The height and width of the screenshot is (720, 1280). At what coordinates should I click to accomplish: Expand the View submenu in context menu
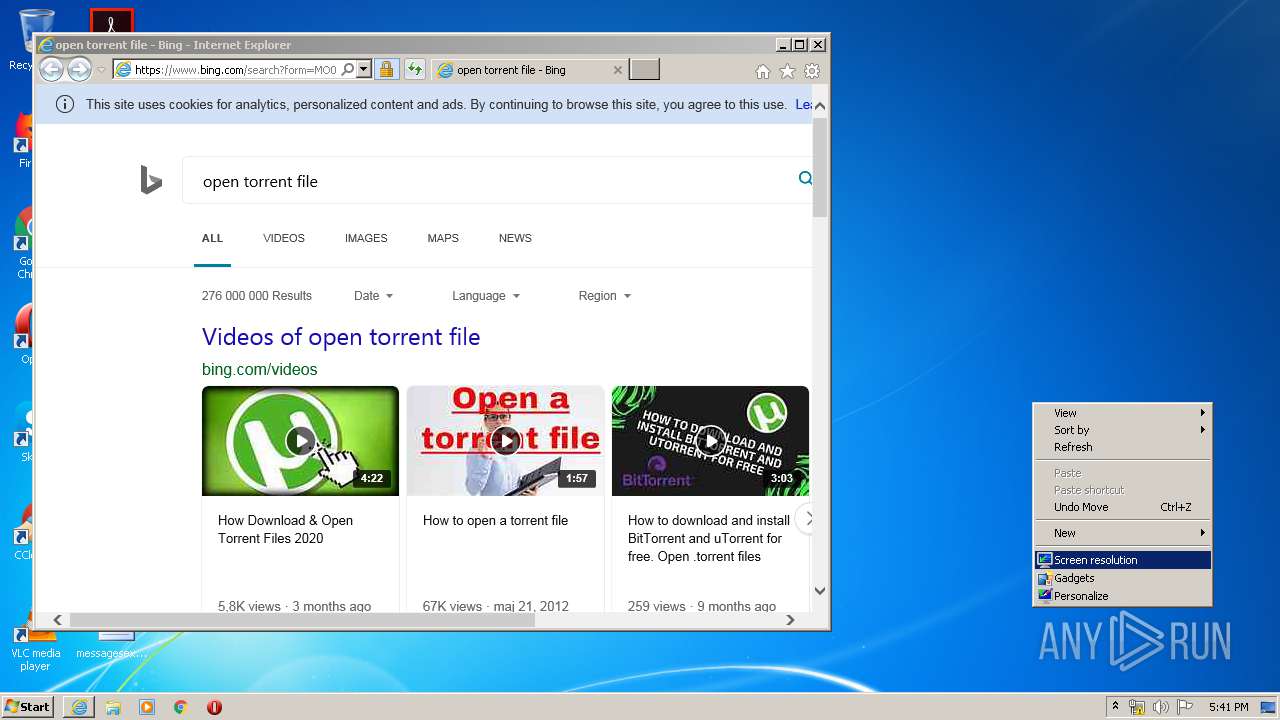[1122, 413]
